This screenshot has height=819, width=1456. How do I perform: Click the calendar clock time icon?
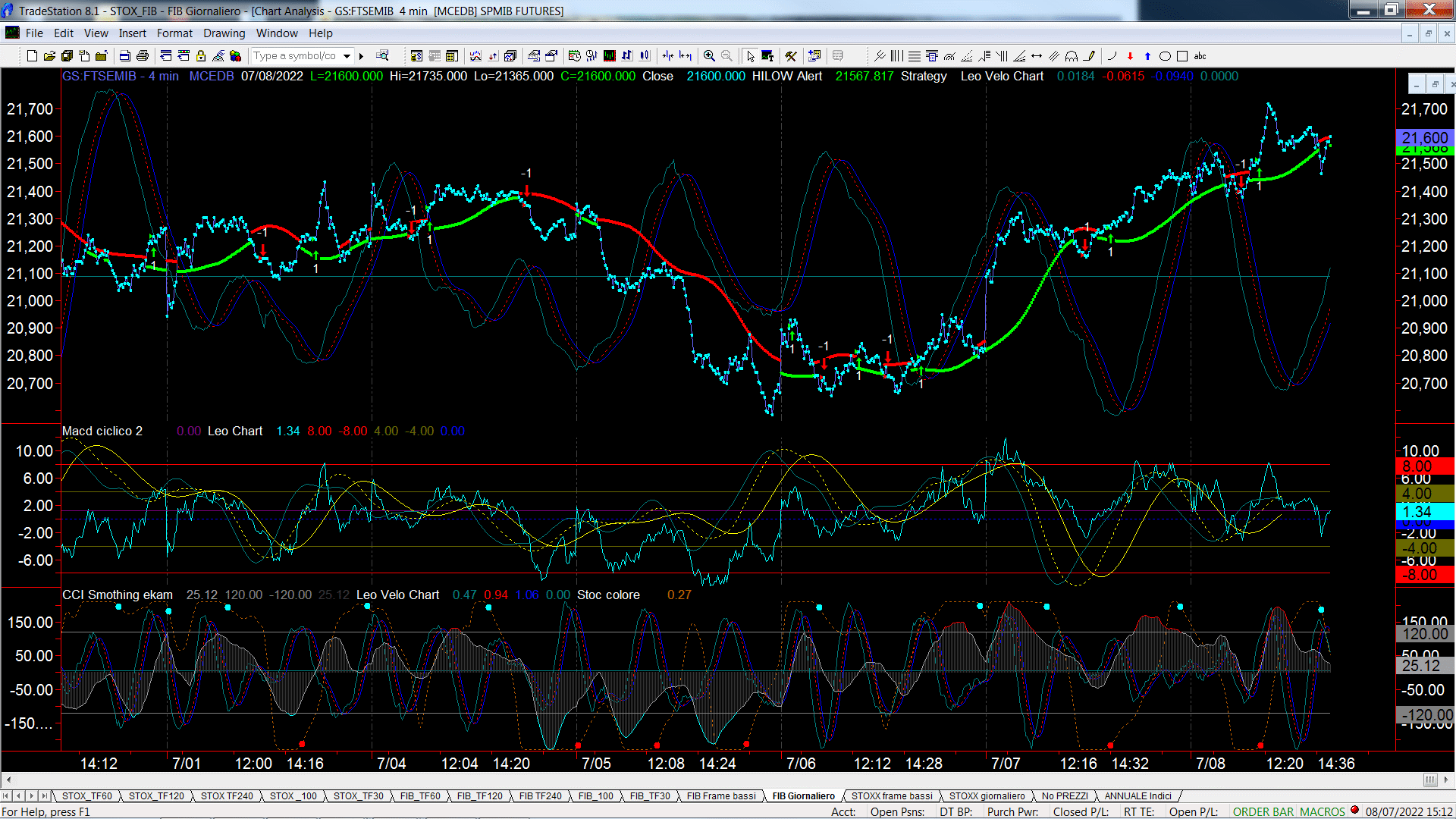(x=574, y=56)
